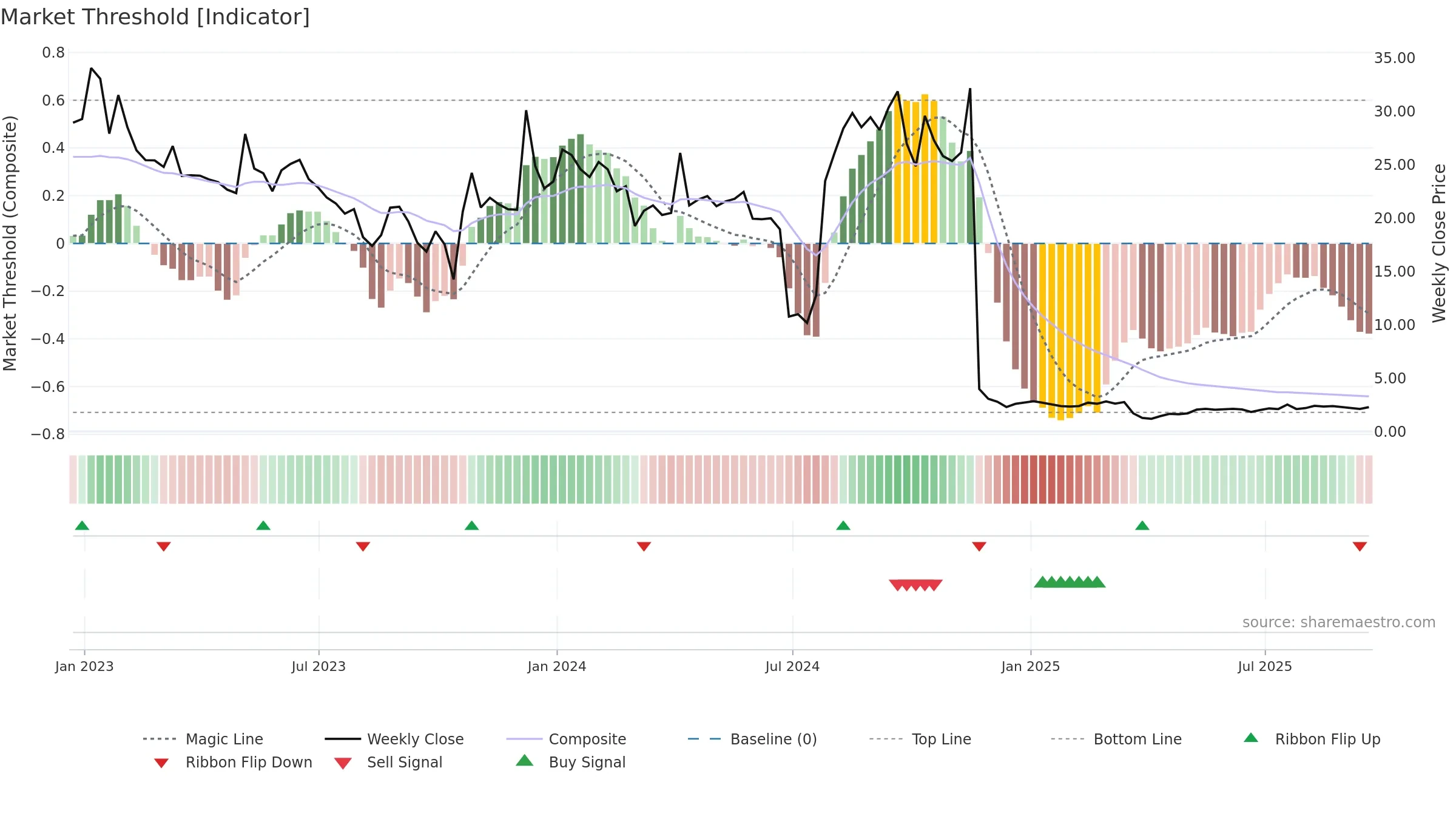Click the 0.8 left axis tick label
1456x819 pixels.
pos(53,53)
